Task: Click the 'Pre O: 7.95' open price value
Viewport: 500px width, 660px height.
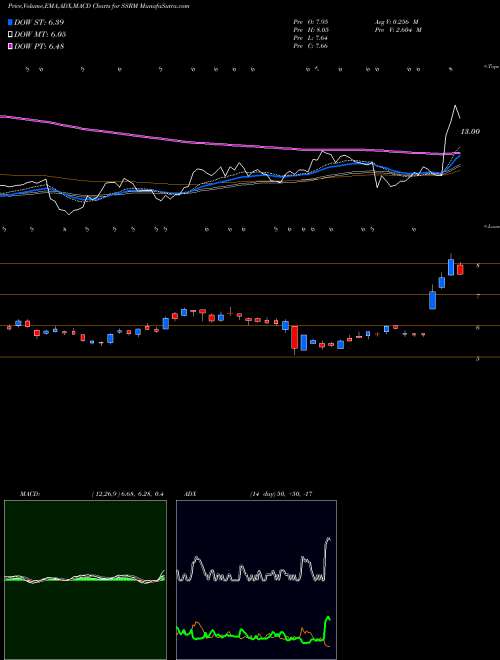Action: coord(311,21)
